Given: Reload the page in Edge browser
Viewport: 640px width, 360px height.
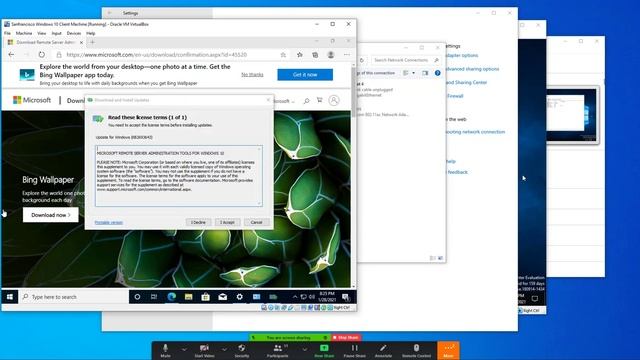Looking at the screenshot, I should point(42,55).
